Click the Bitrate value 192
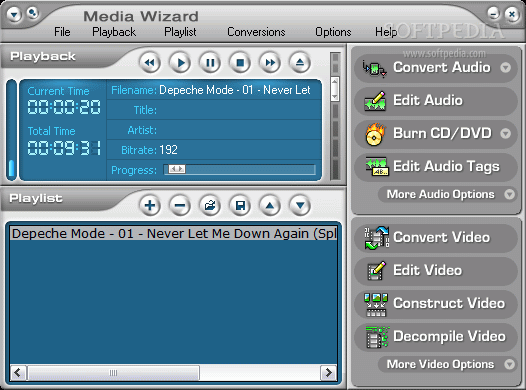Image resolution: width=526 pixels, height=390 pixels. [x=168, y=150]
